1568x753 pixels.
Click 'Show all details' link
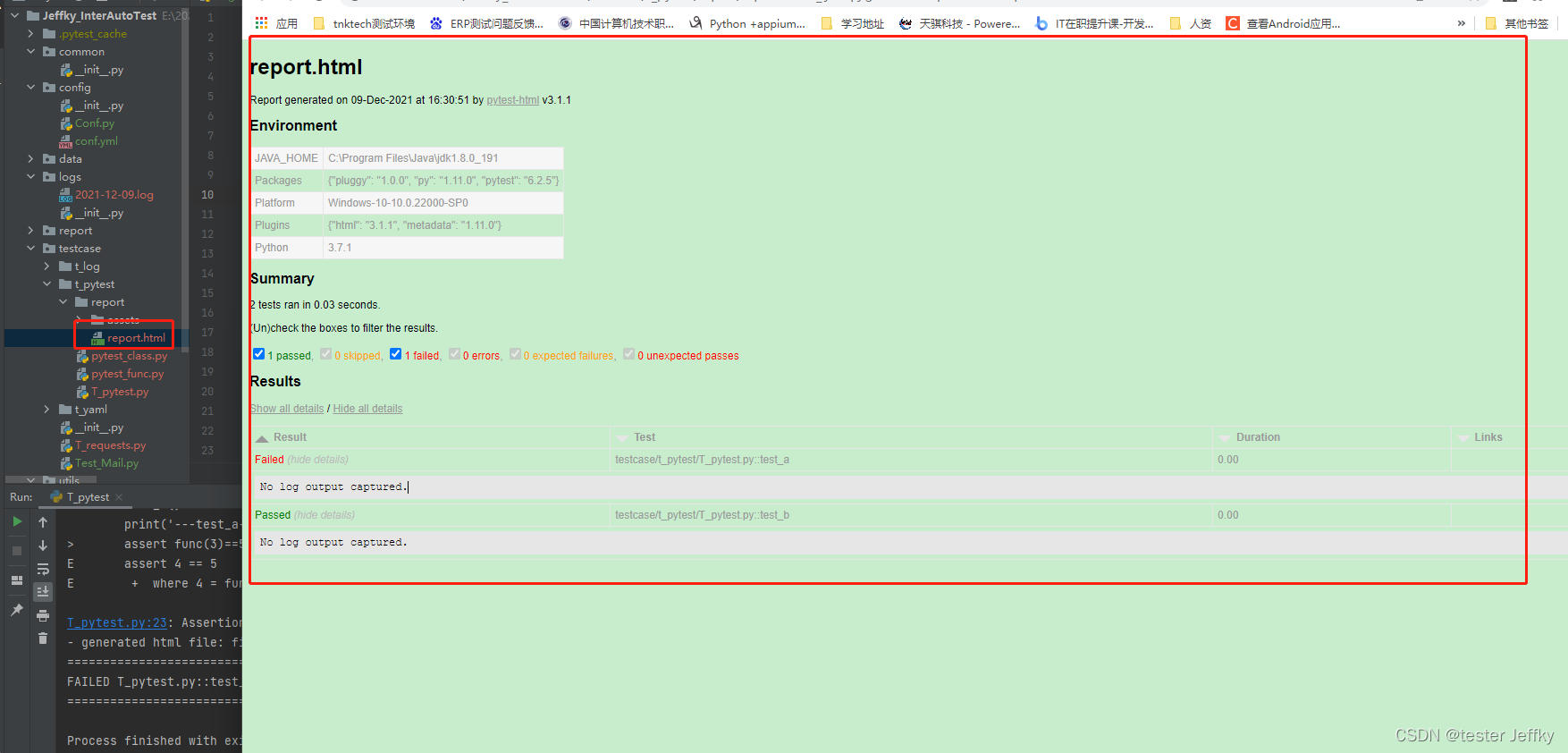287,409
